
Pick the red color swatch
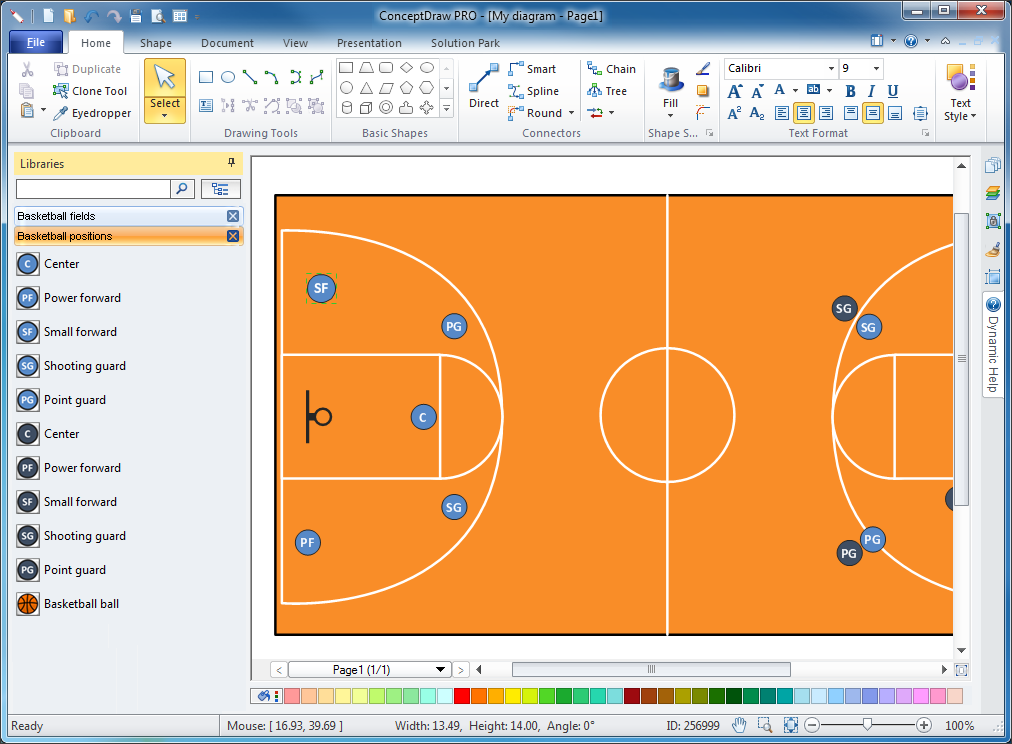(x=461, y=696)
